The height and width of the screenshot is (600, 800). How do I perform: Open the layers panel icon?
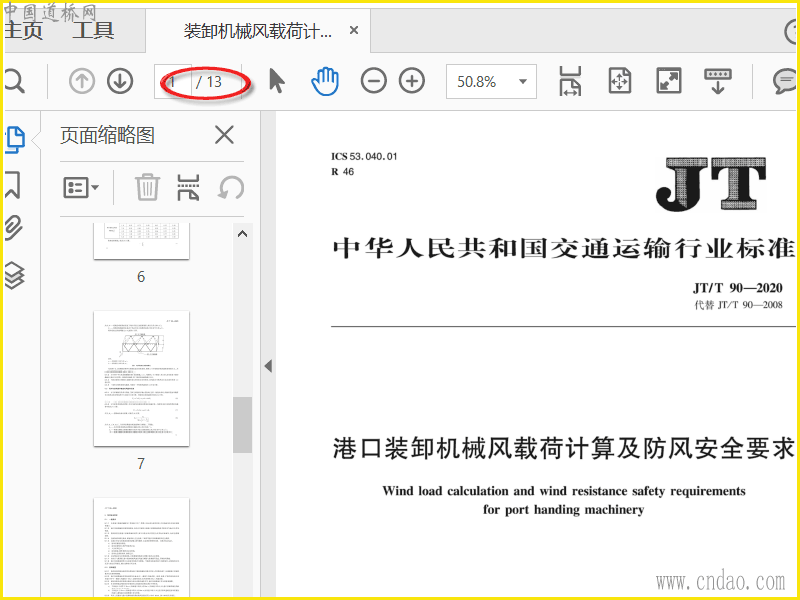pyautogui.click(x=14, y=276)
